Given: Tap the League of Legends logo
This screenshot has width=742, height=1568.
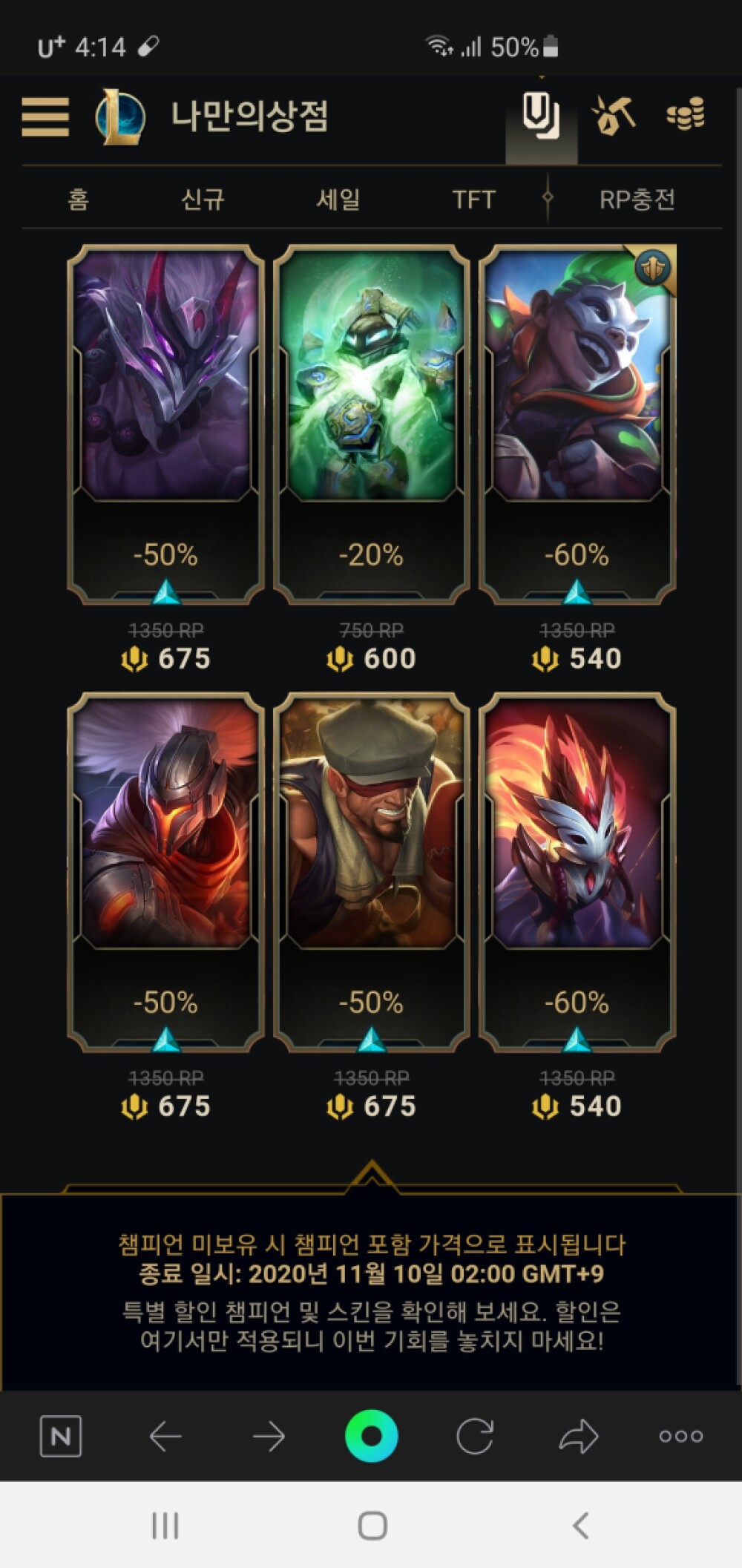Looking at the screenshot, I should (120, 116).
